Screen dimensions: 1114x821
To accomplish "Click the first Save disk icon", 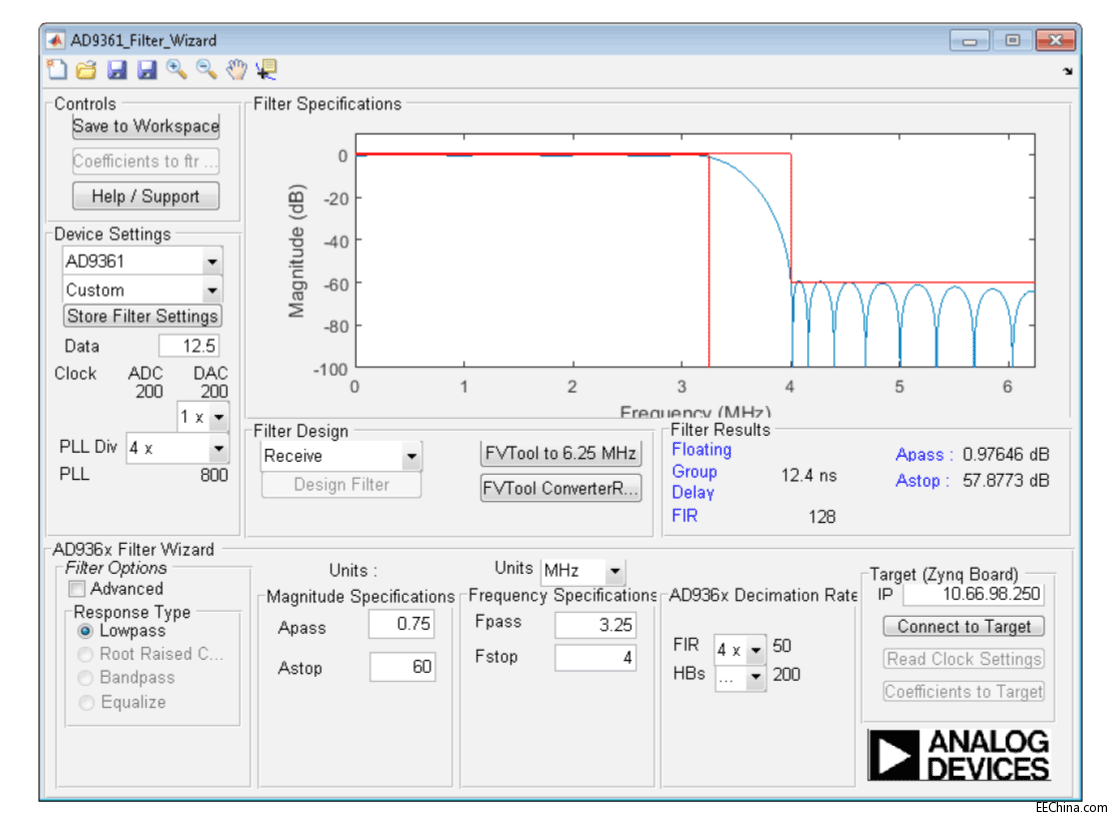I will point(117,70).
